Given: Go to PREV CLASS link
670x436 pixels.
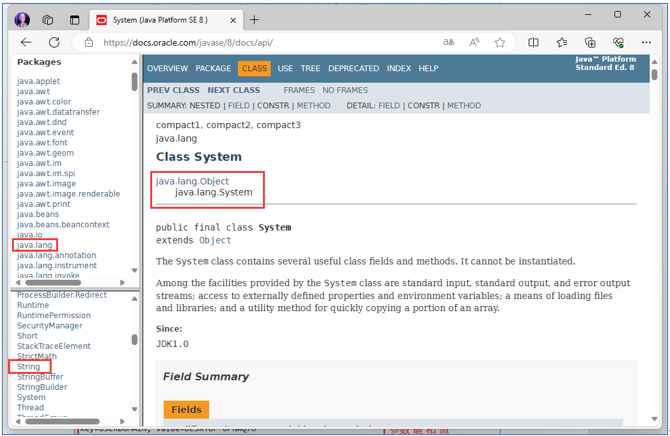Looking at the screenshot, I should (x=173, y=90).
